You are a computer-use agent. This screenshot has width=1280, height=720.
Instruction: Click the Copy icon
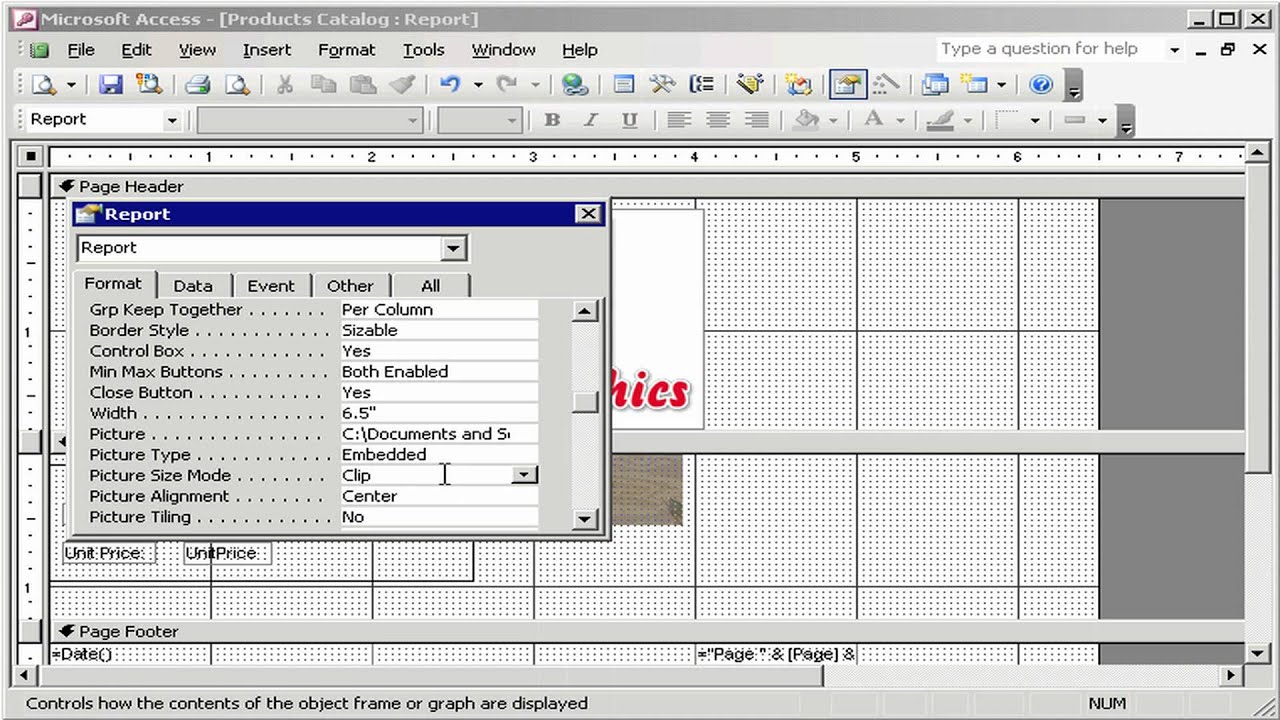pos(324,85)
